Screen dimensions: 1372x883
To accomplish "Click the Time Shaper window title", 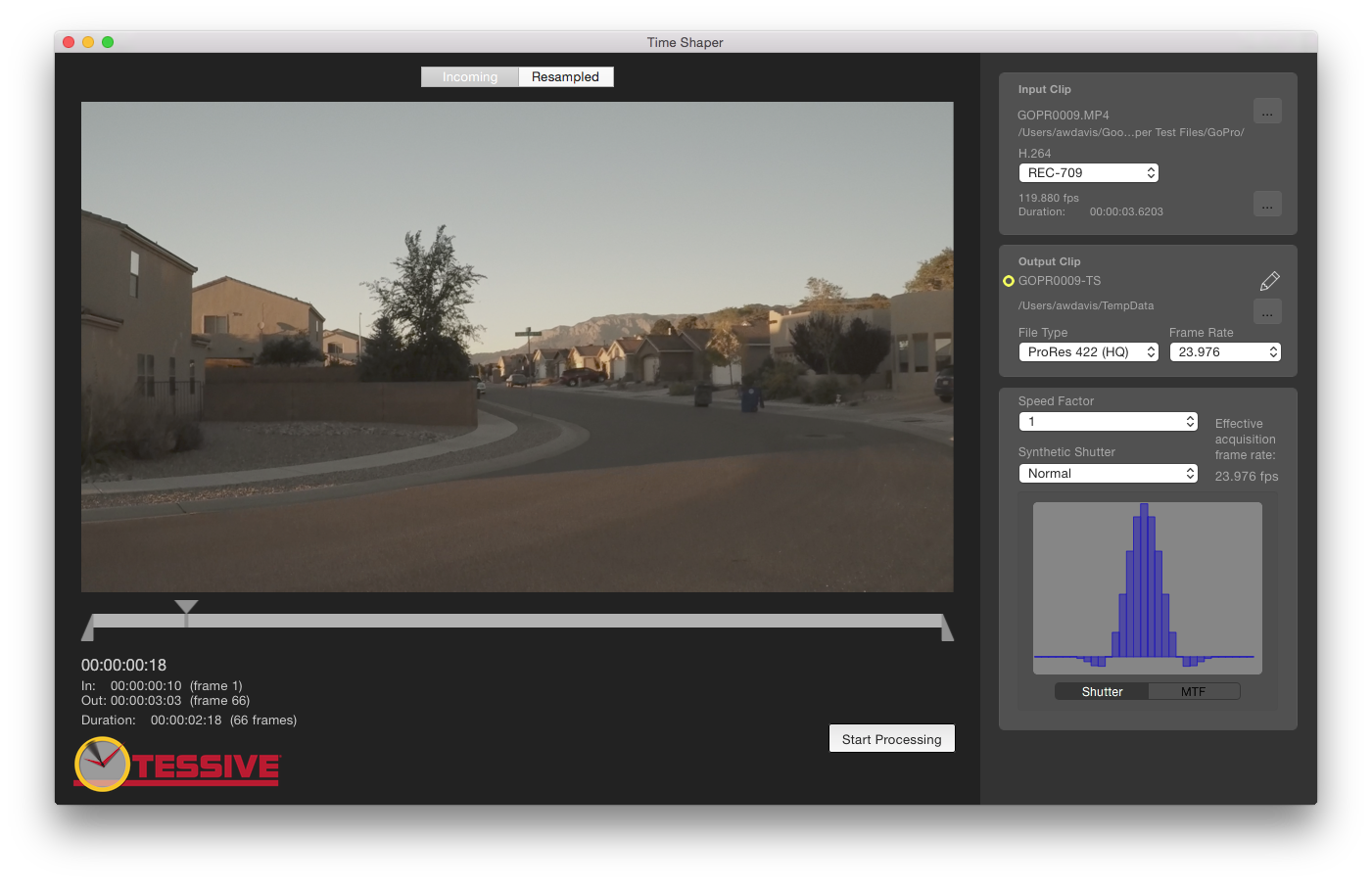I will [x=686, y=42].
